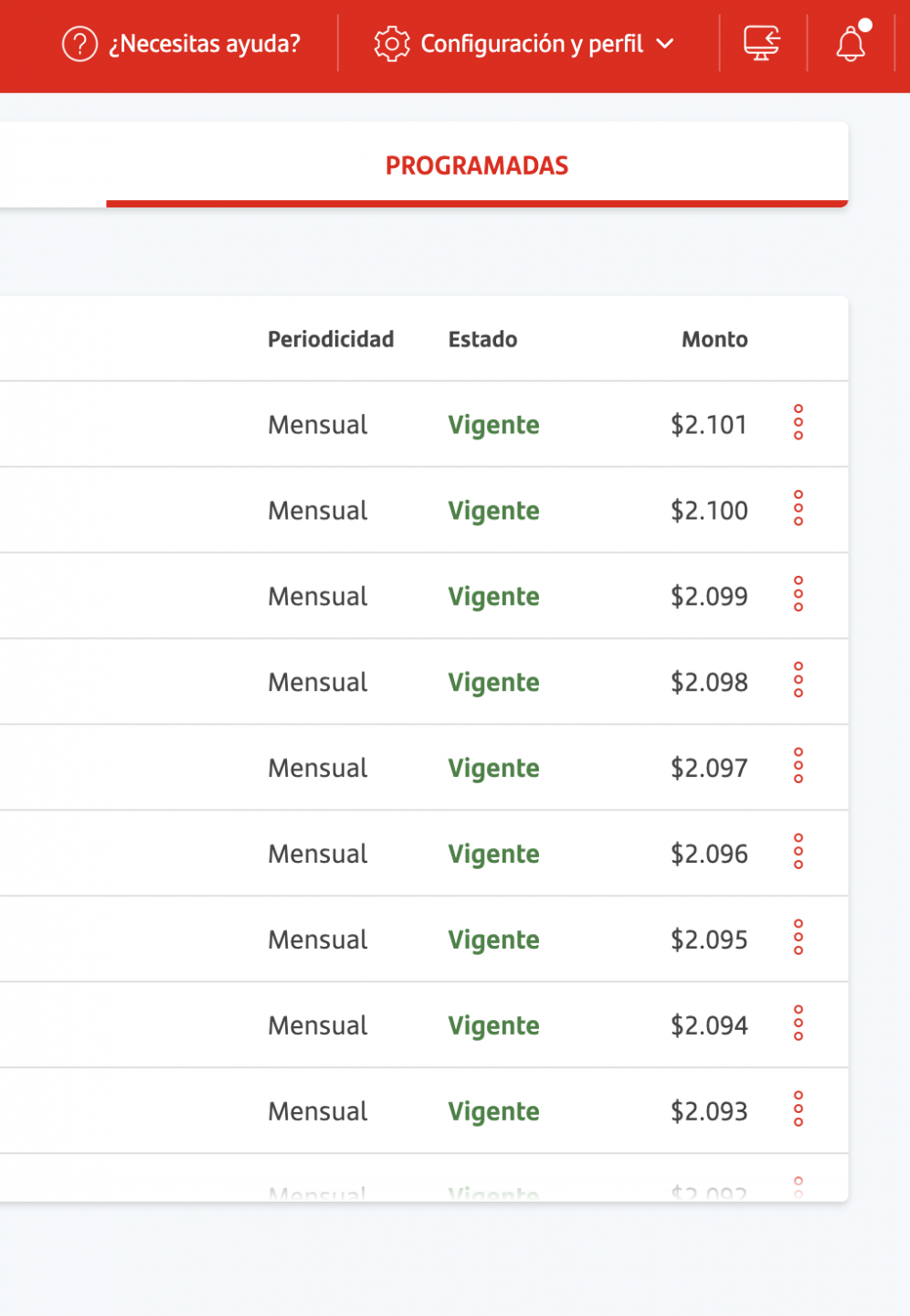The image size is (910, 1316).
Task: Open kebab menu for $2.095 row
Action: point(799,938)
